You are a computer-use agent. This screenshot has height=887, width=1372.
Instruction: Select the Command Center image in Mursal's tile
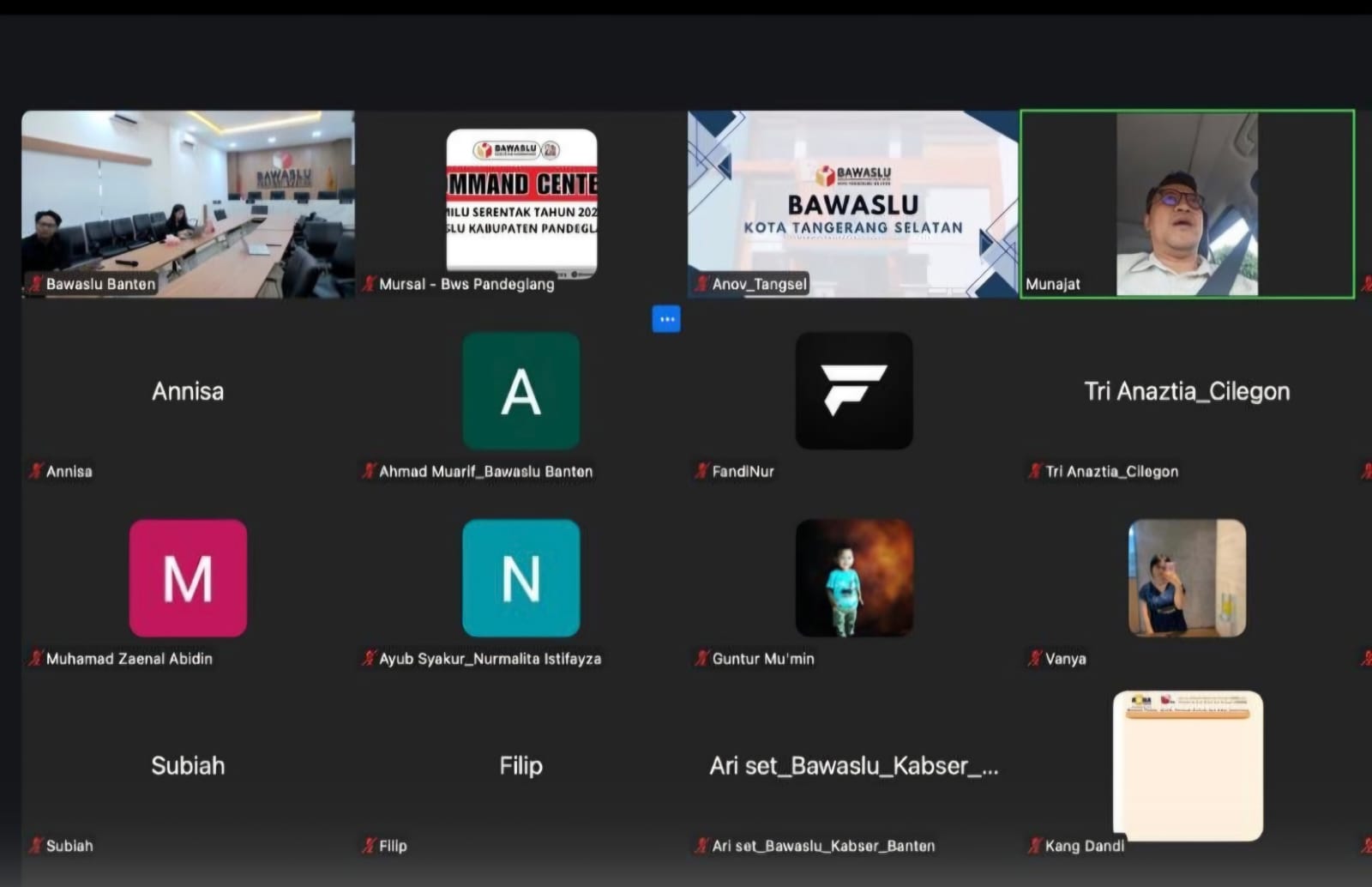coord(521,204)
